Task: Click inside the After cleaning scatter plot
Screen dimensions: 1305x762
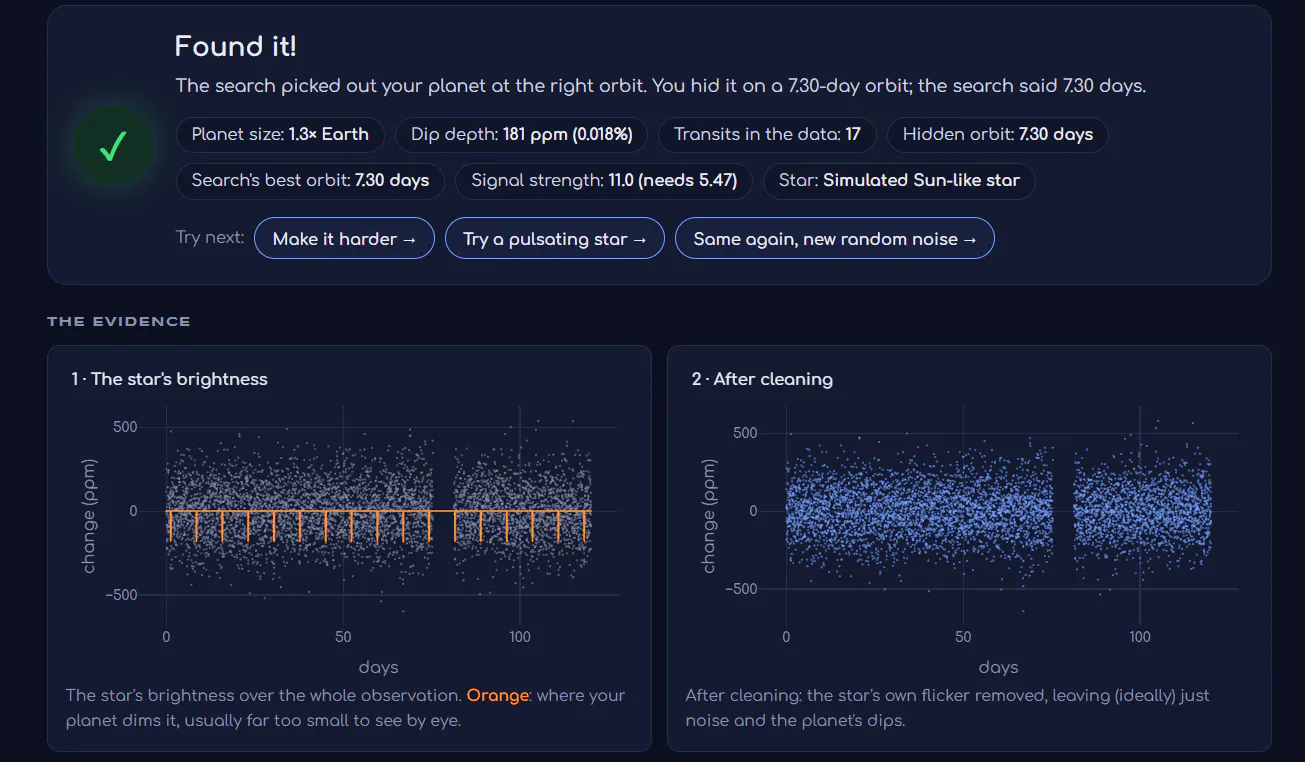Action: 999,515
